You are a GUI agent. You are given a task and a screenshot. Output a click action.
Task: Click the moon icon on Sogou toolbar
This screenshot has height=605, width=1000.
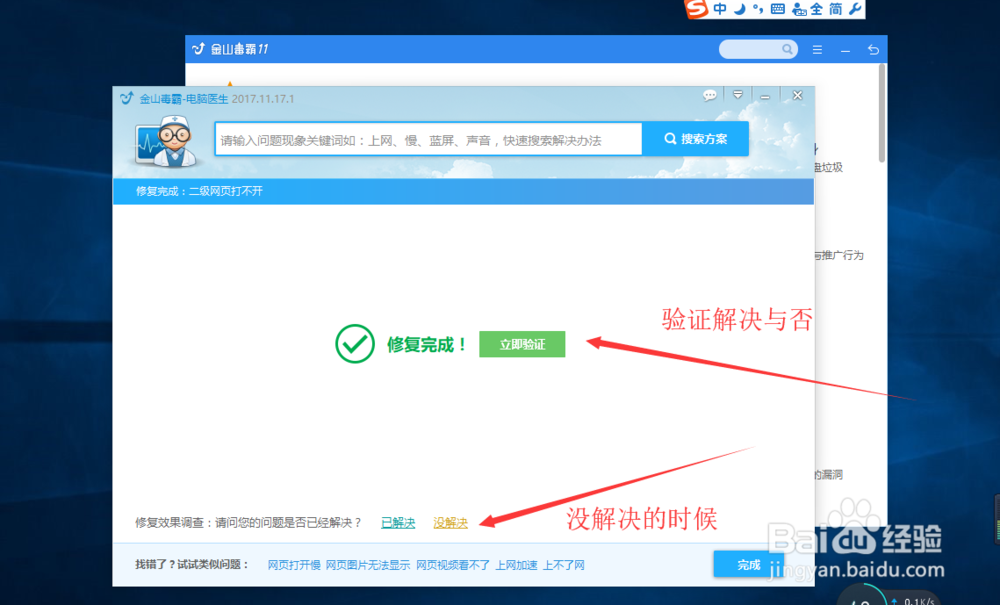pos(739,9)
